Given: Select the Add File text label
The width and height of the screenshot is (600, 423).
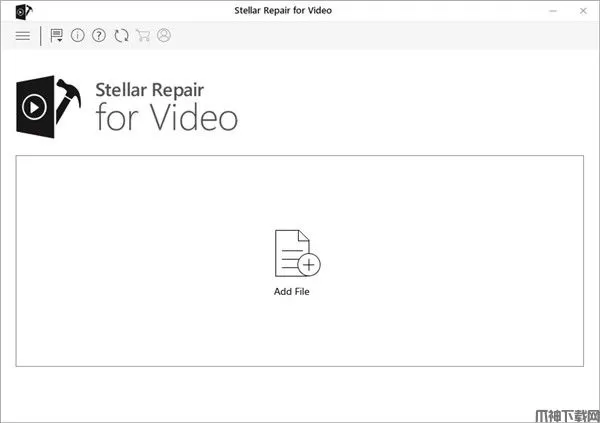Looking at the screenshot, I should [292, 292].
